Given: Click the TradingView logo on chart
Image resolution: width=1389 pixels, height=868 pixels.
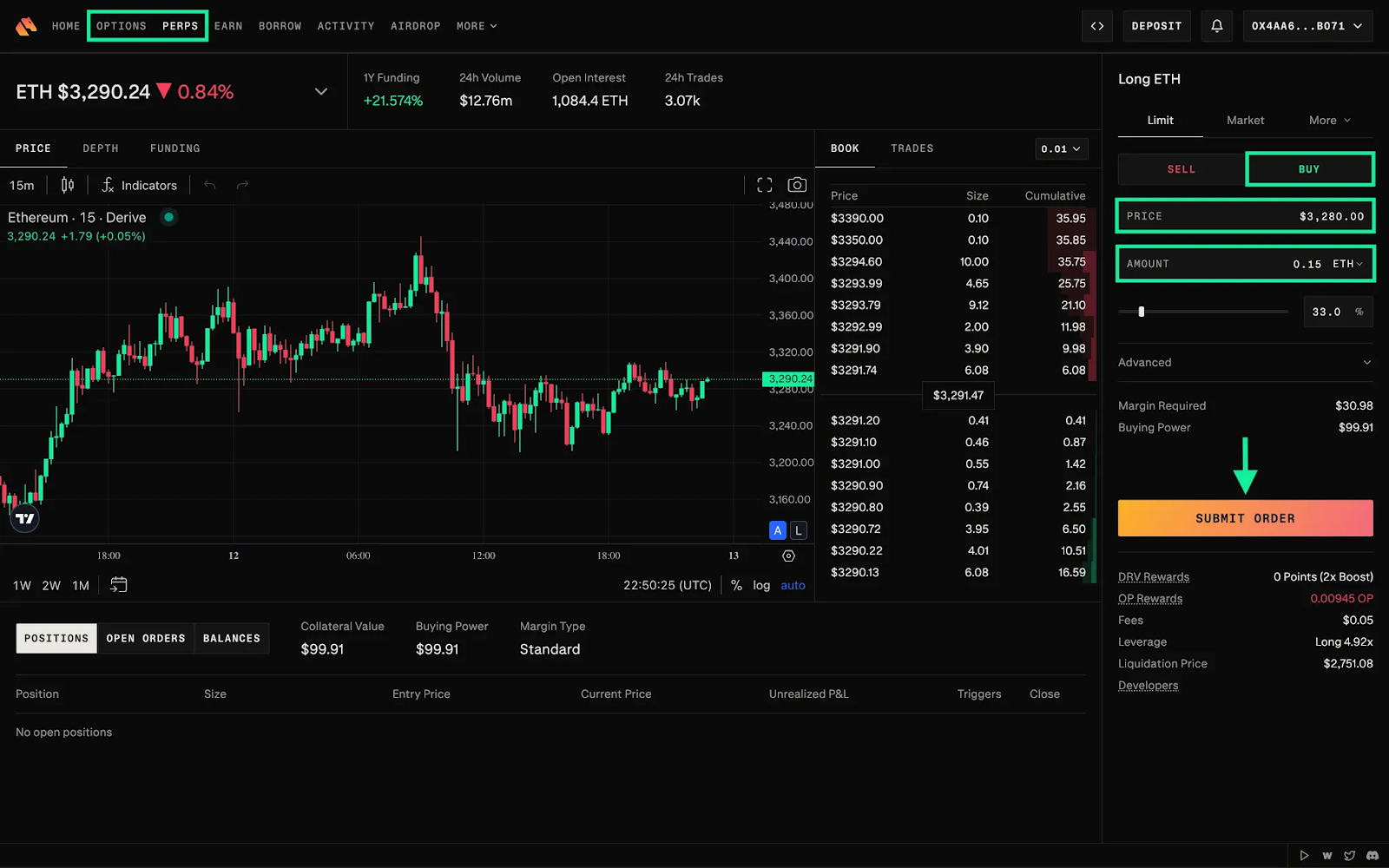Looking at the screenshot, I should pos(25,518).
